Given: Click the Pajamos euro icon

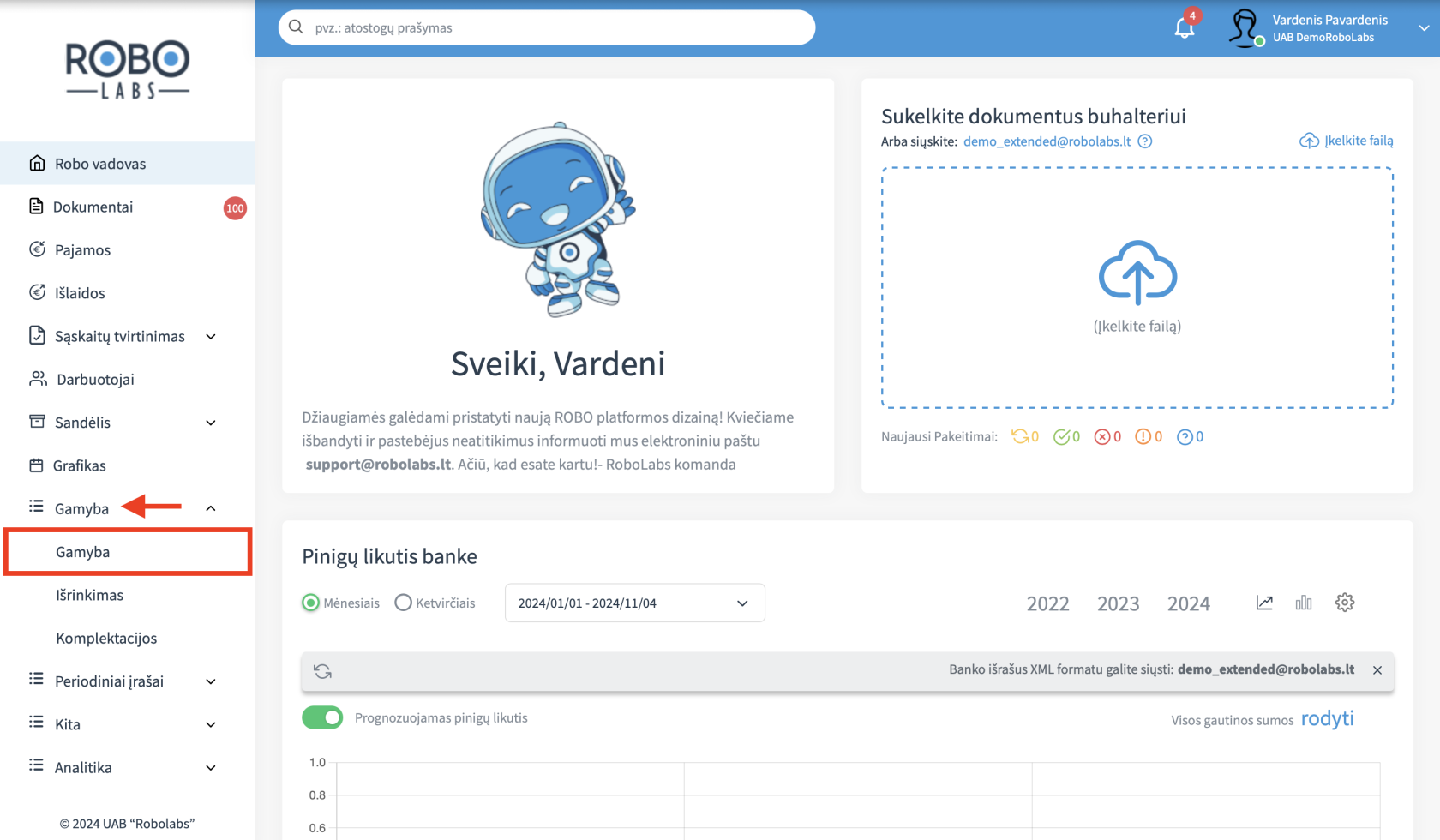Looking at the screenshot, I should tap(37, 249).
